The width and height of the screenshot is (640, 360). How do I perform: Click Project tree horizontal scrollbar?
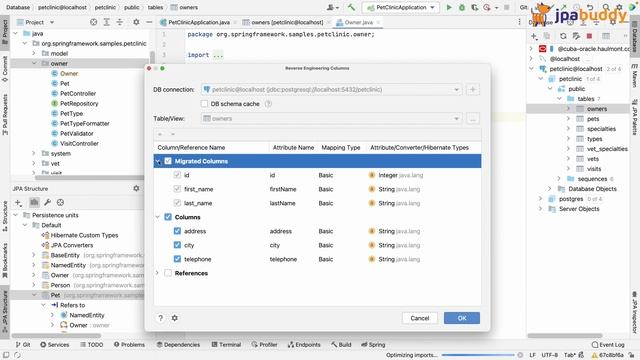[89, 178]
